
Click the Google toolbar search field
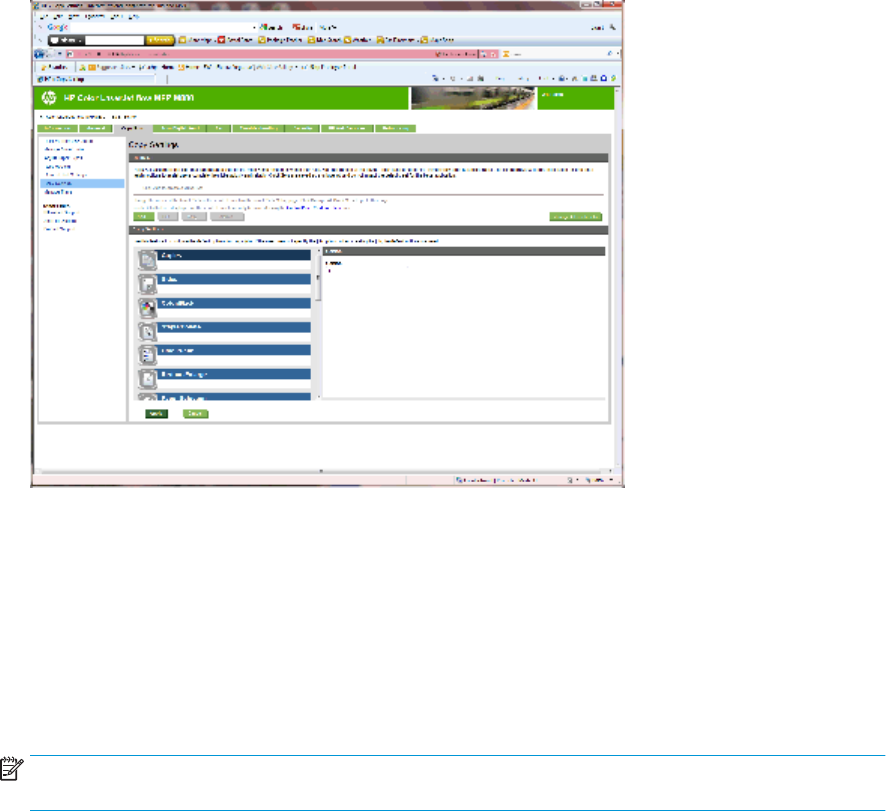[164, 27]
